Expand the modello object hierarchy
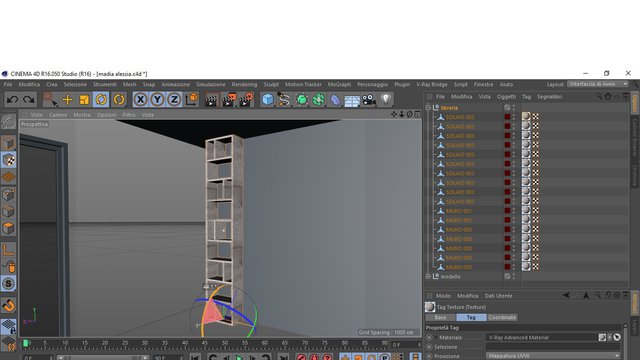 tap(428, 276)
